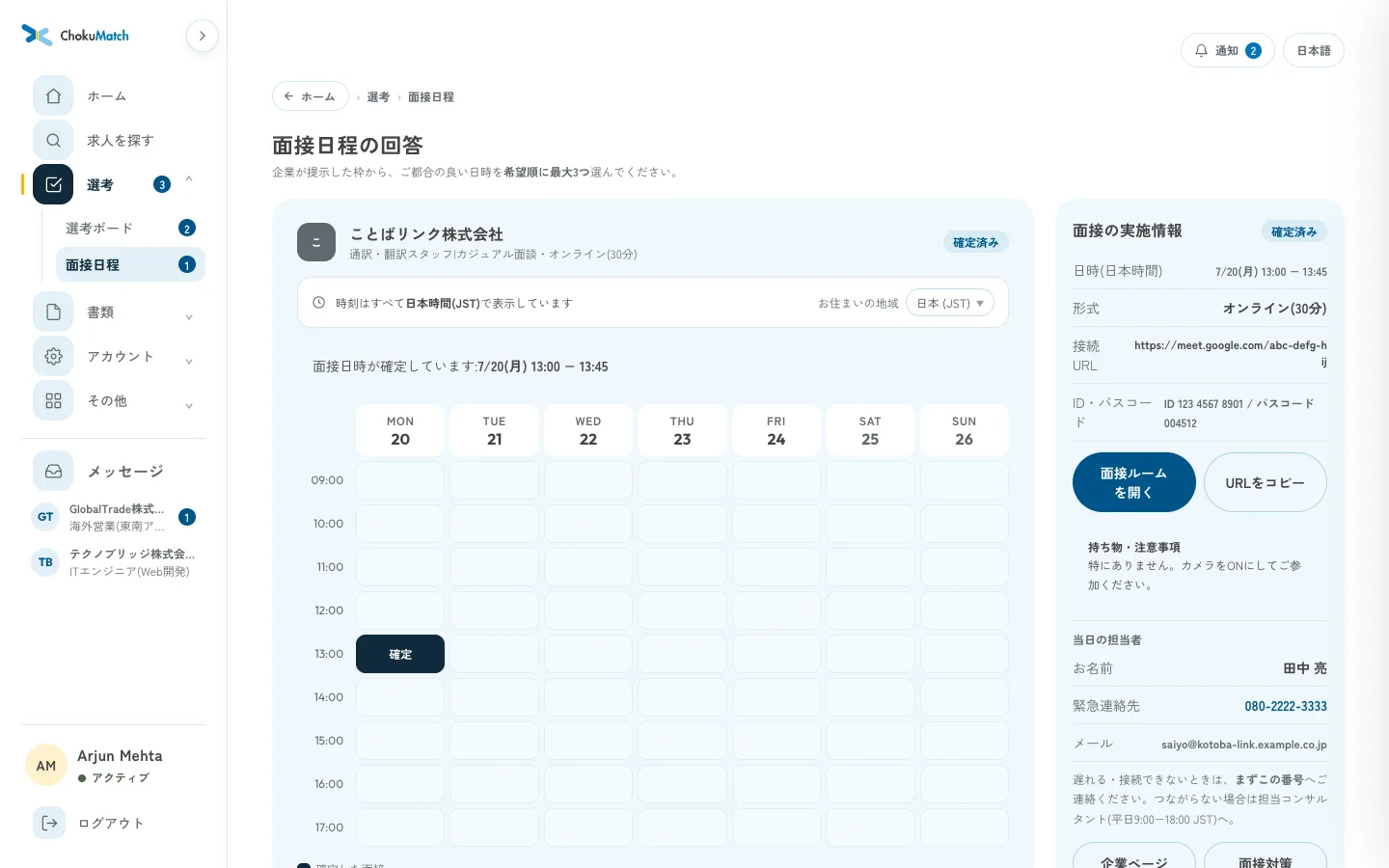Viewport: 1389px width, 868px height.
Task: Click the ログアウト label
Action: 111,823
